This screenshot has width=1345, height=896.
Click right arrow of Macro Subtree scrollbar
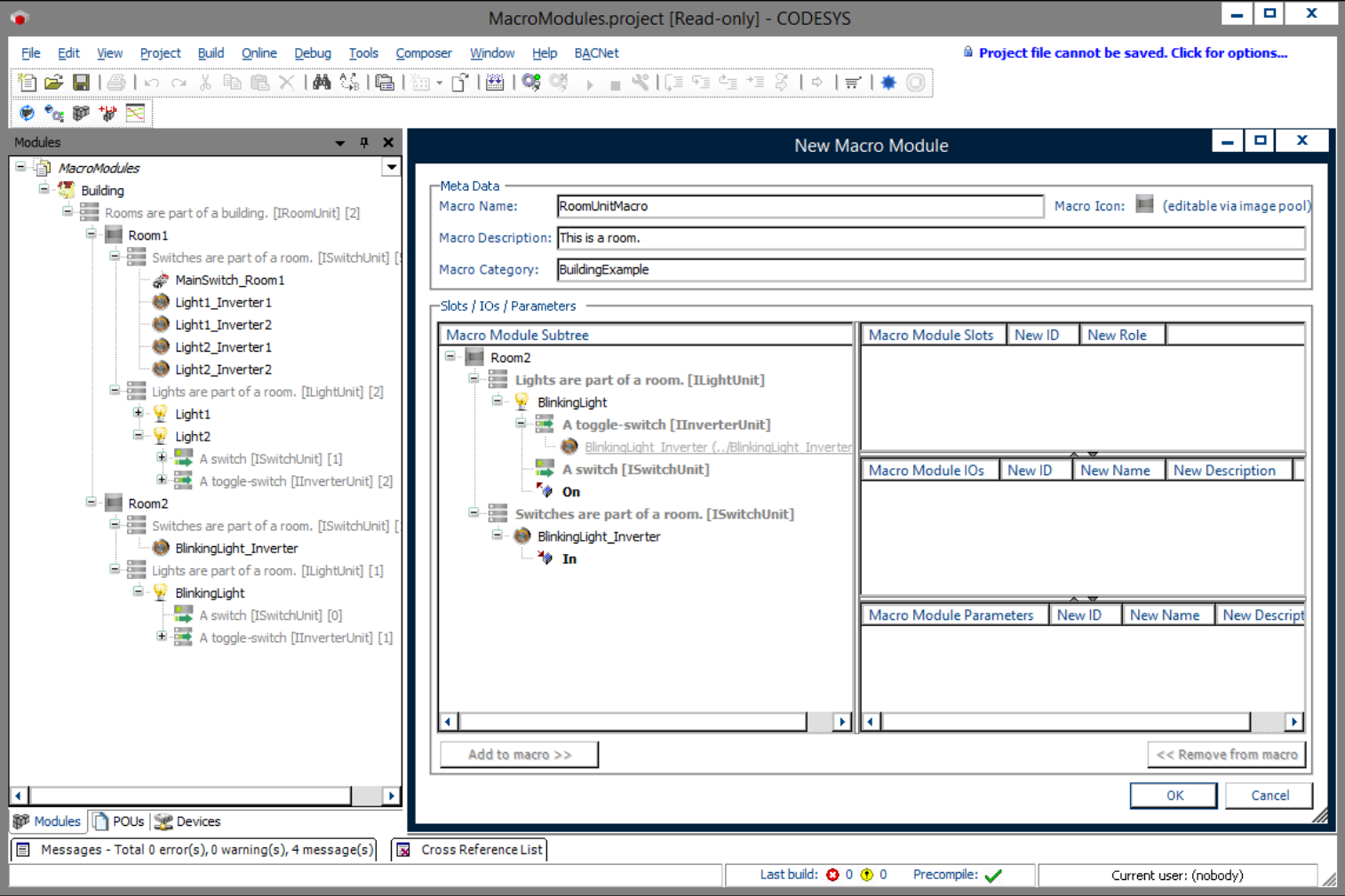point(842,721)
